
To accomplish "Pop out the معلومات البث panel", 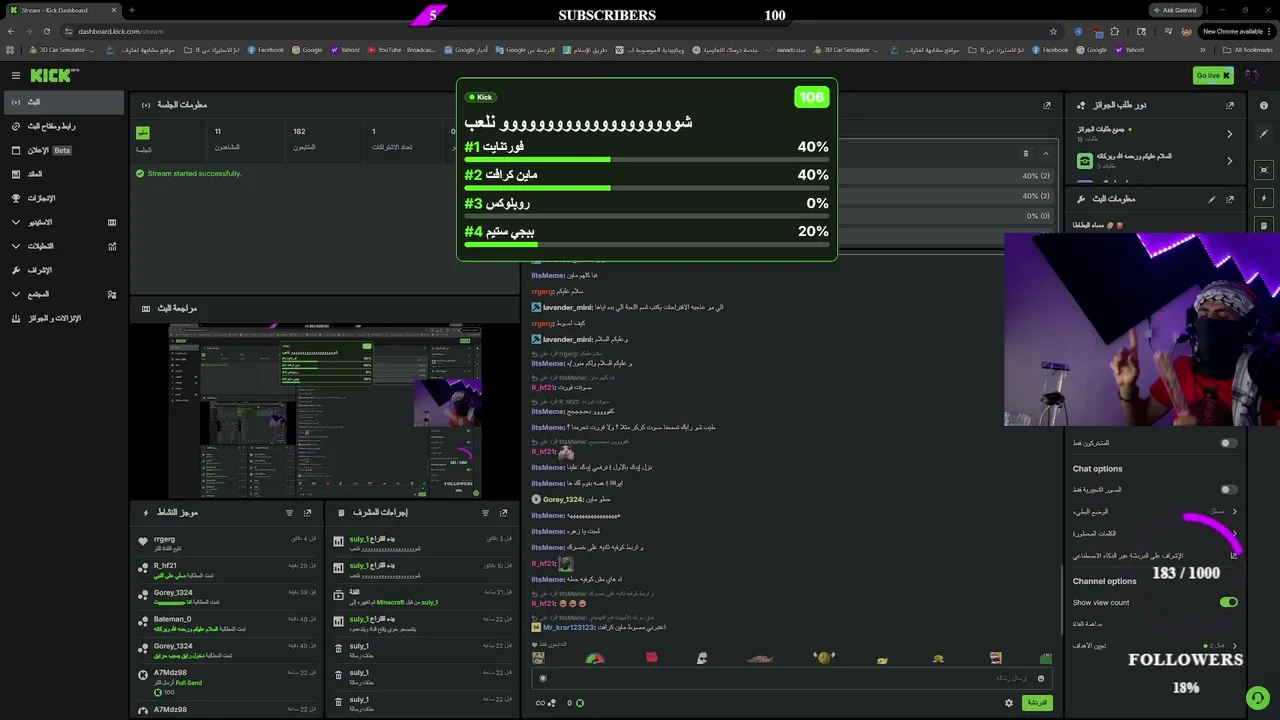I will click(x=1230, y=199).
